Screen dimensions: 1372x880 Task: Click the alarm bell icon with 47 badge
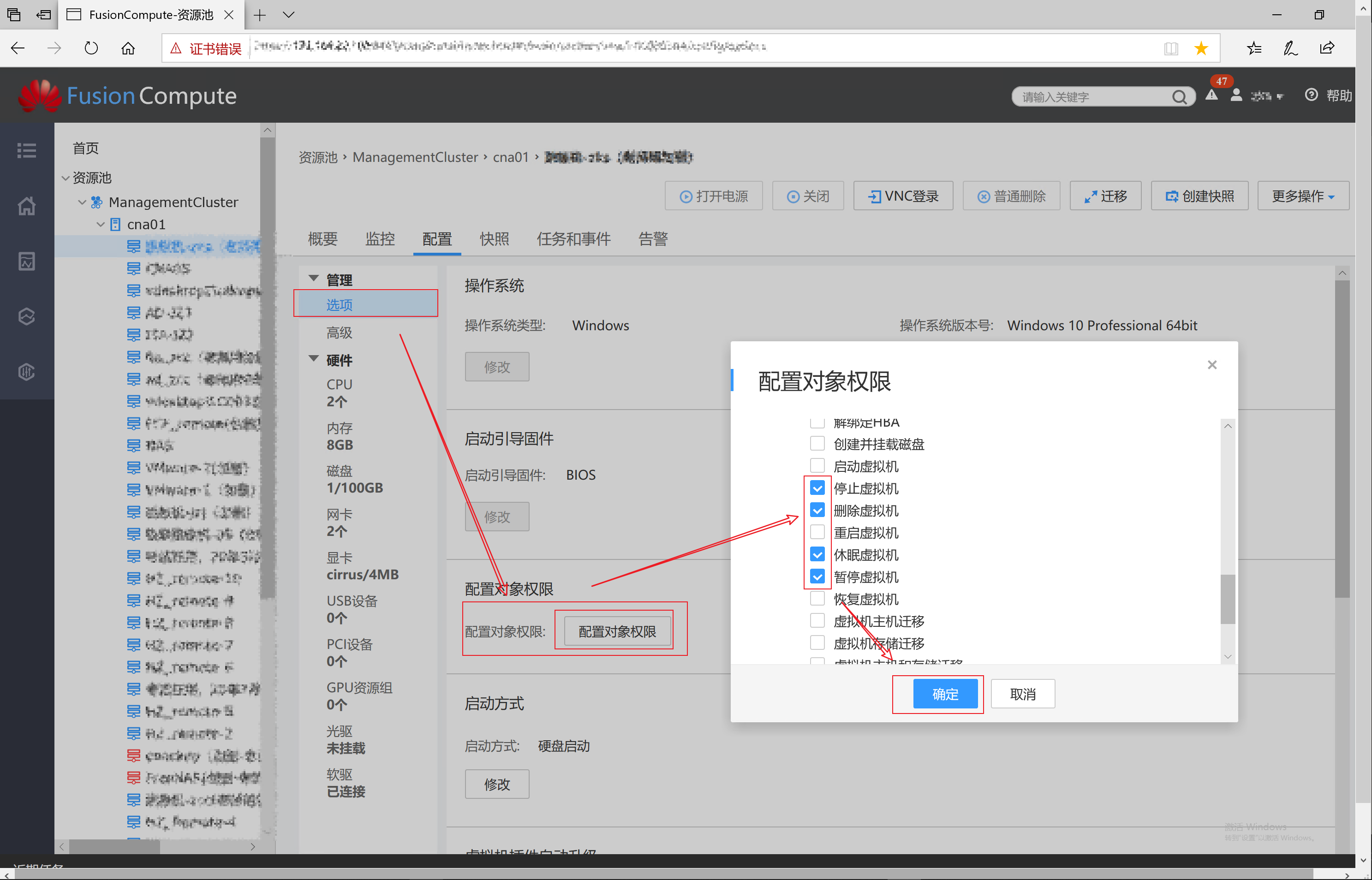tap(1211, 95)
